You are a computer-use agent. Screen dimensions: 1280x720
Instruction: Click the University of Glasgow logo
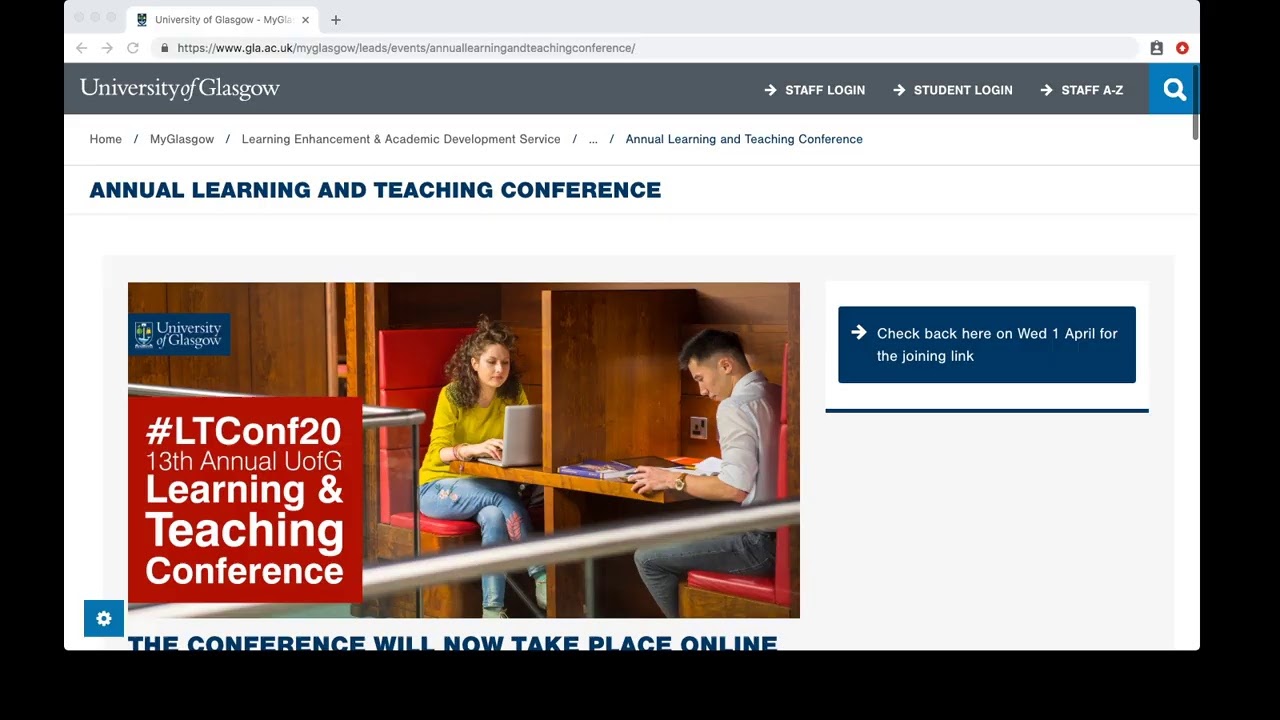[x=180, y=89]
